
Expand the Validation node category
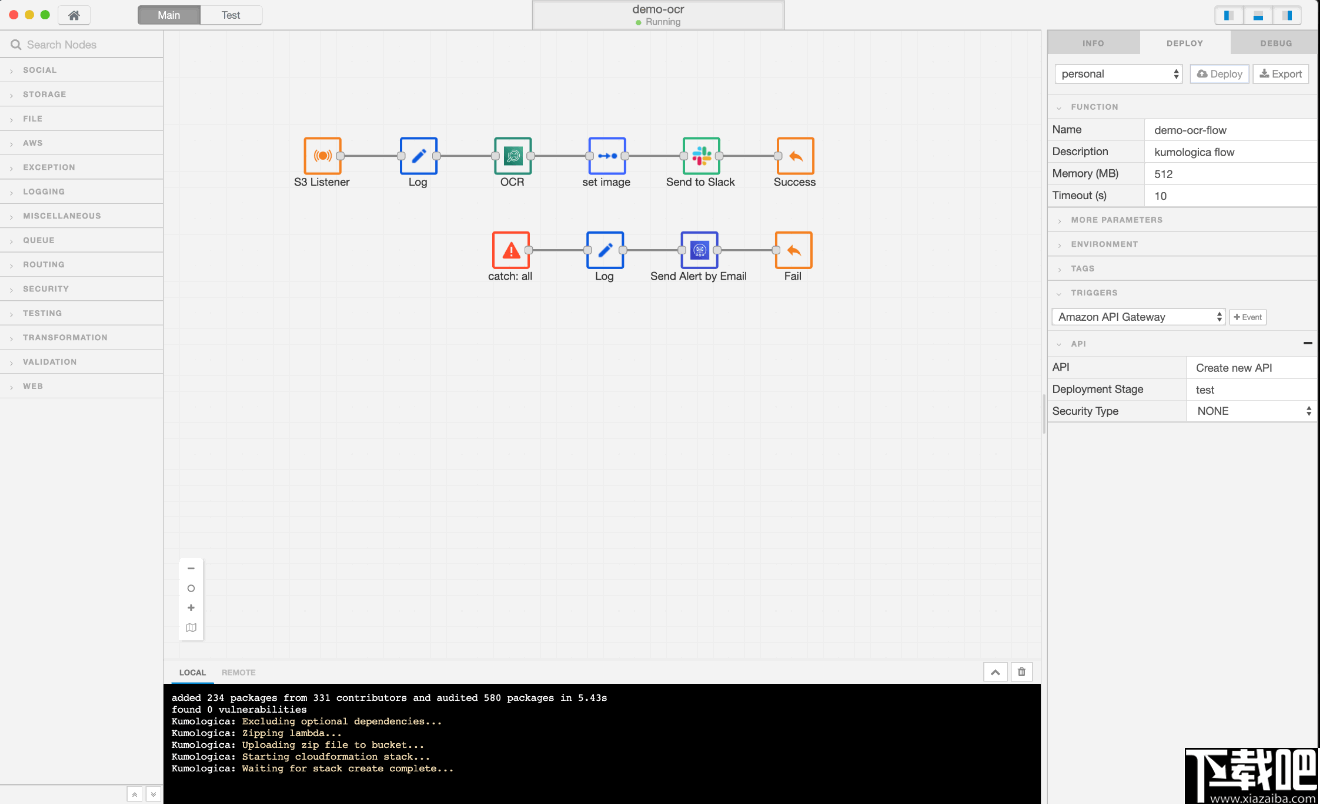pos(81,362)
